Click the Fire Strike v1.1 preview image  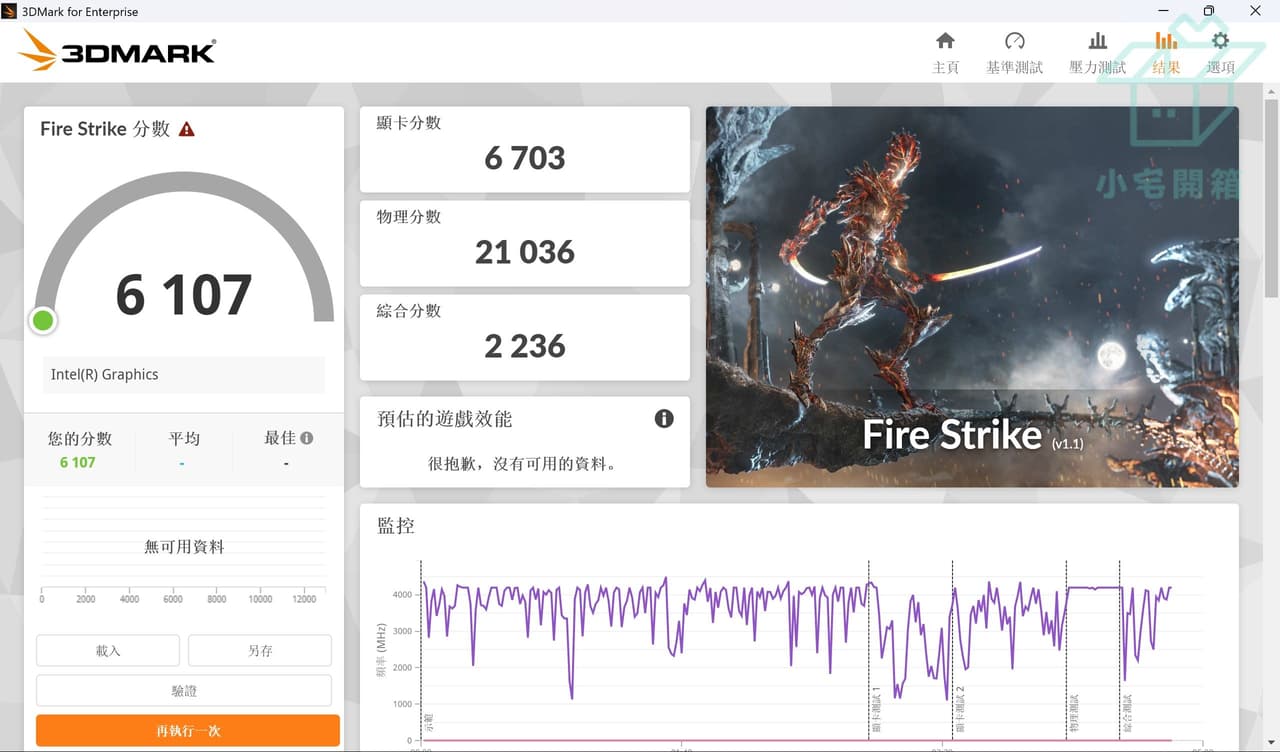[x=972, y=297]
